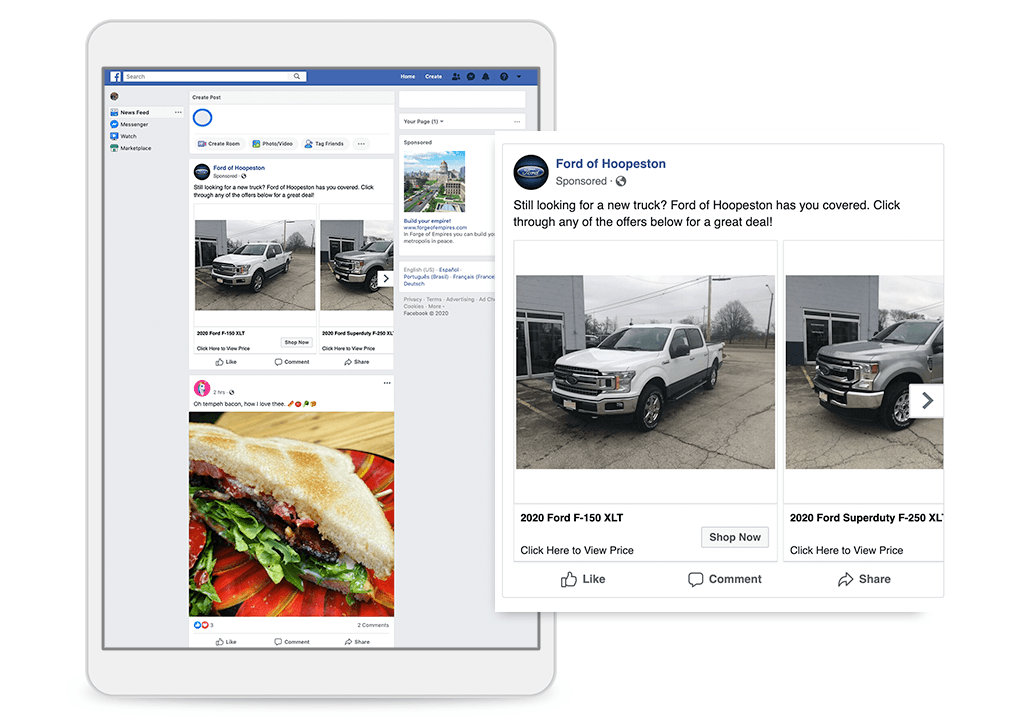Screen dimensions: 1015x720
Task: Click the Ford logo avatar in enlarged ad card
Action: click(531, 172)
